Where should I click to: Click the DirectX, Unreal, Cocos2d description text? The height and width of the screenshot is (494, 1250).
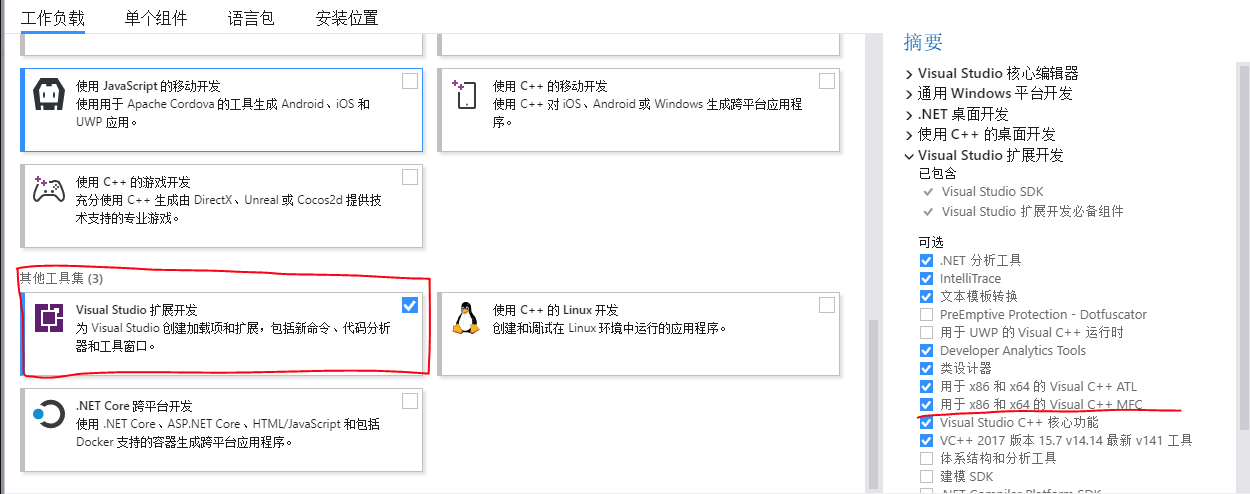click(229, 209)
